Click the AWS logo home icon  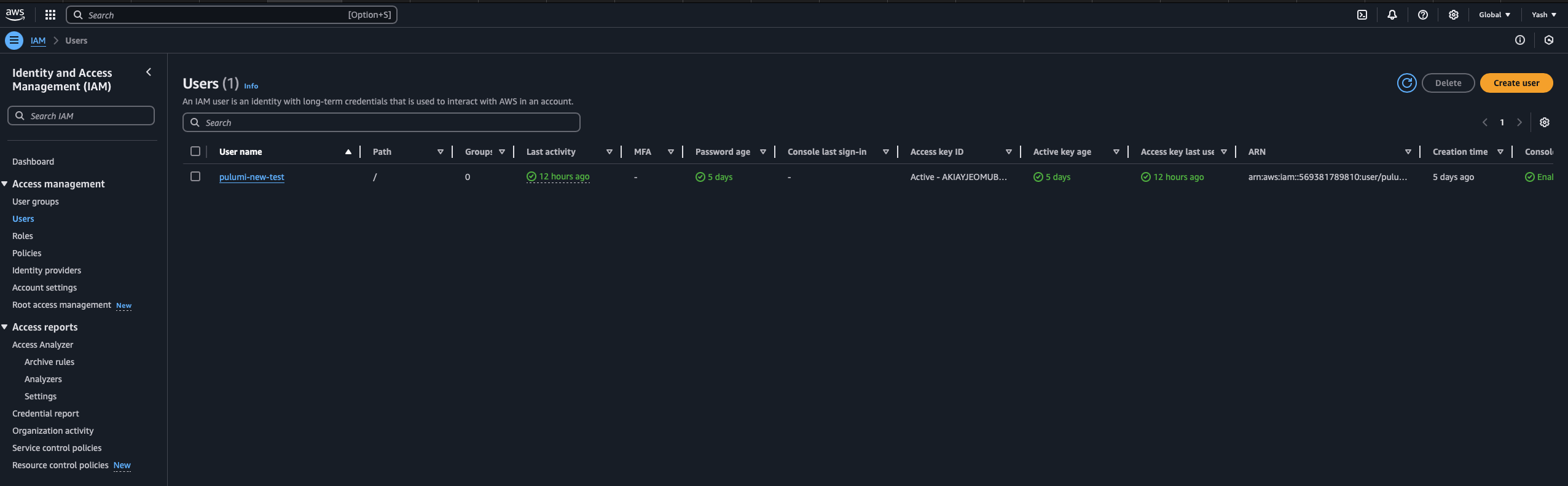15,15
